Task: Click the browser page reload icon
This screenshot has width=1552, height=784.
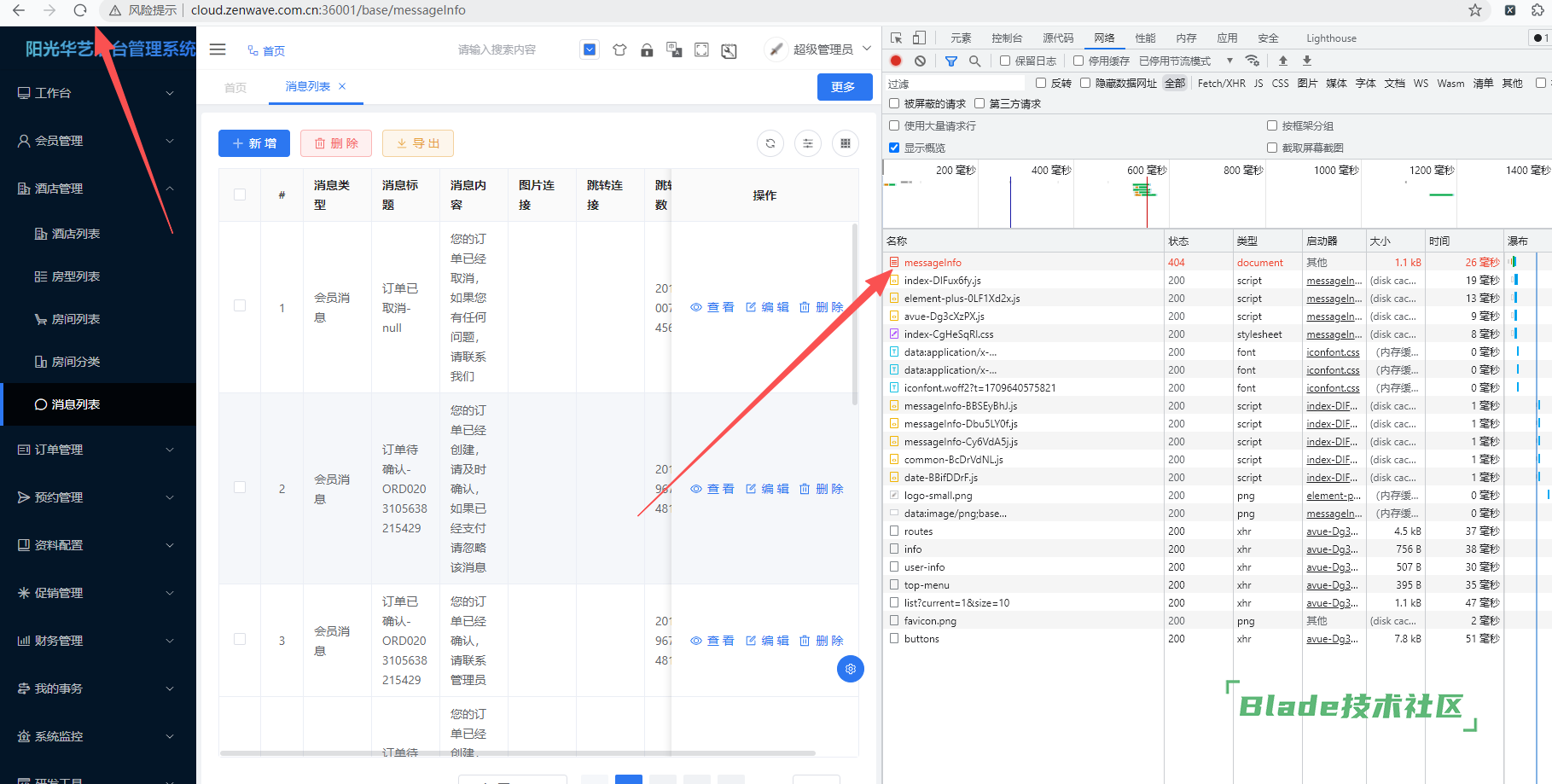Action: pos(79,10)
